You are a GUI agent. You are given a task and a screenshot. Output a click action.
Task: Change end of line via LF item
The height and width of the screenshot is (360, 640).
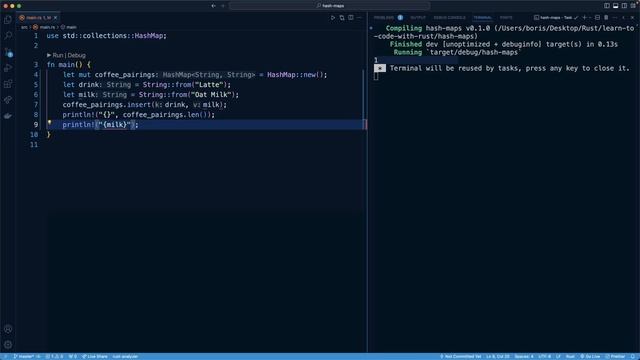click(x=558, y=356)
